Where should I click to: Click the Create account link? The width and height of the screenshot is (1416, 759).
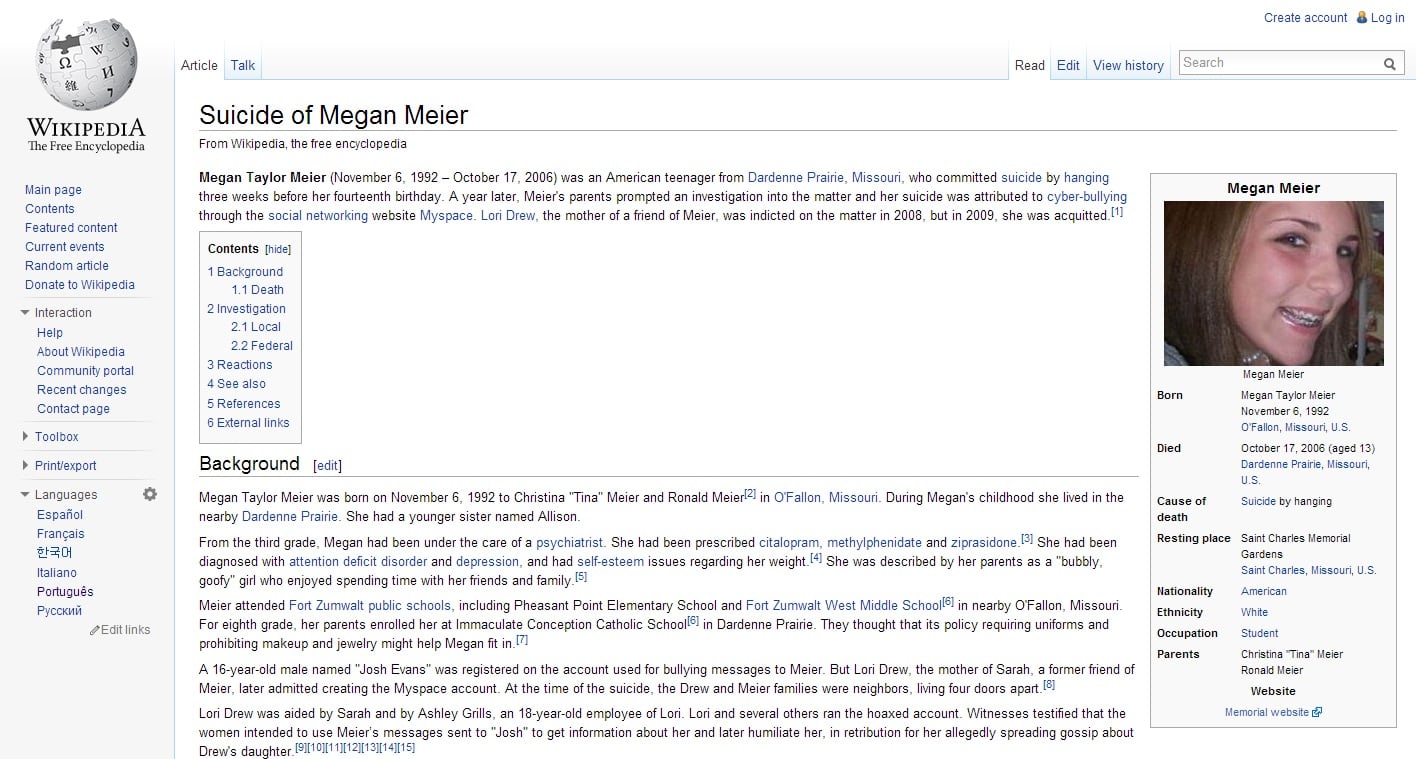point(1305,18)
